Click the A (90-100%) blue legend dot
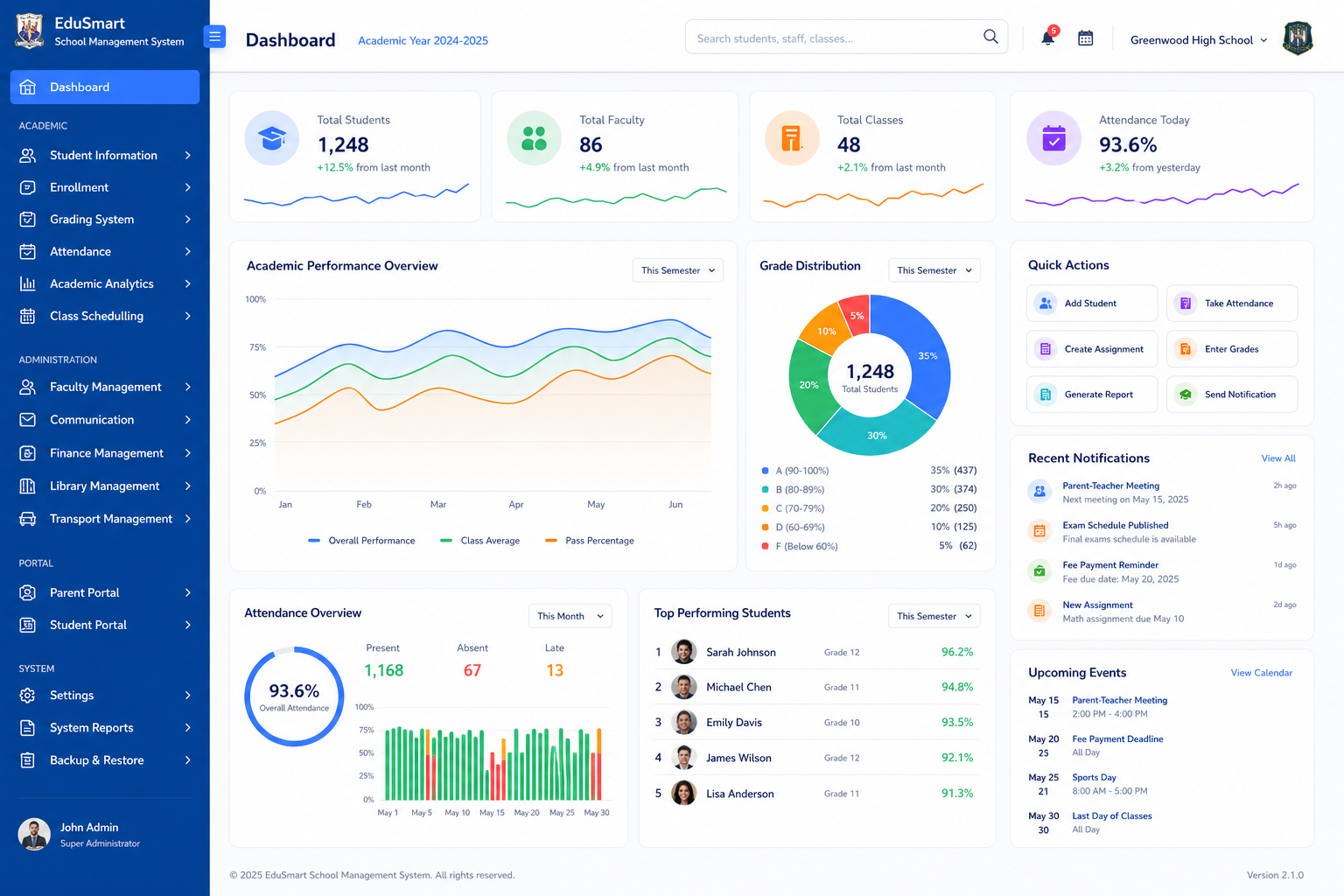Image resolution: width=1344 pixels, height=896 pixels. coord(766,471)
